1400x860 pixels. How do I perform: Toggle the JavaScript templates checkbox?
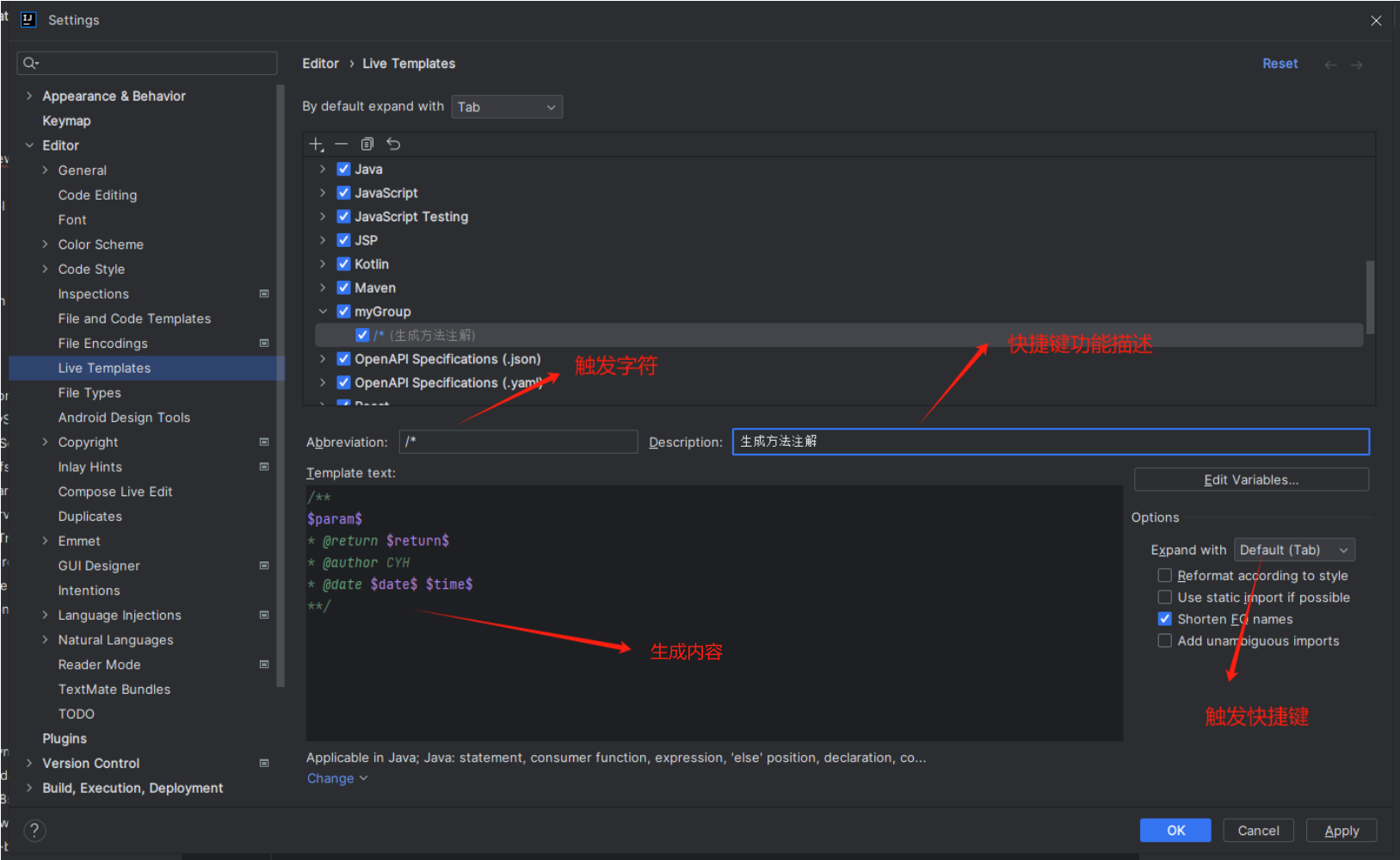(343, 193)
